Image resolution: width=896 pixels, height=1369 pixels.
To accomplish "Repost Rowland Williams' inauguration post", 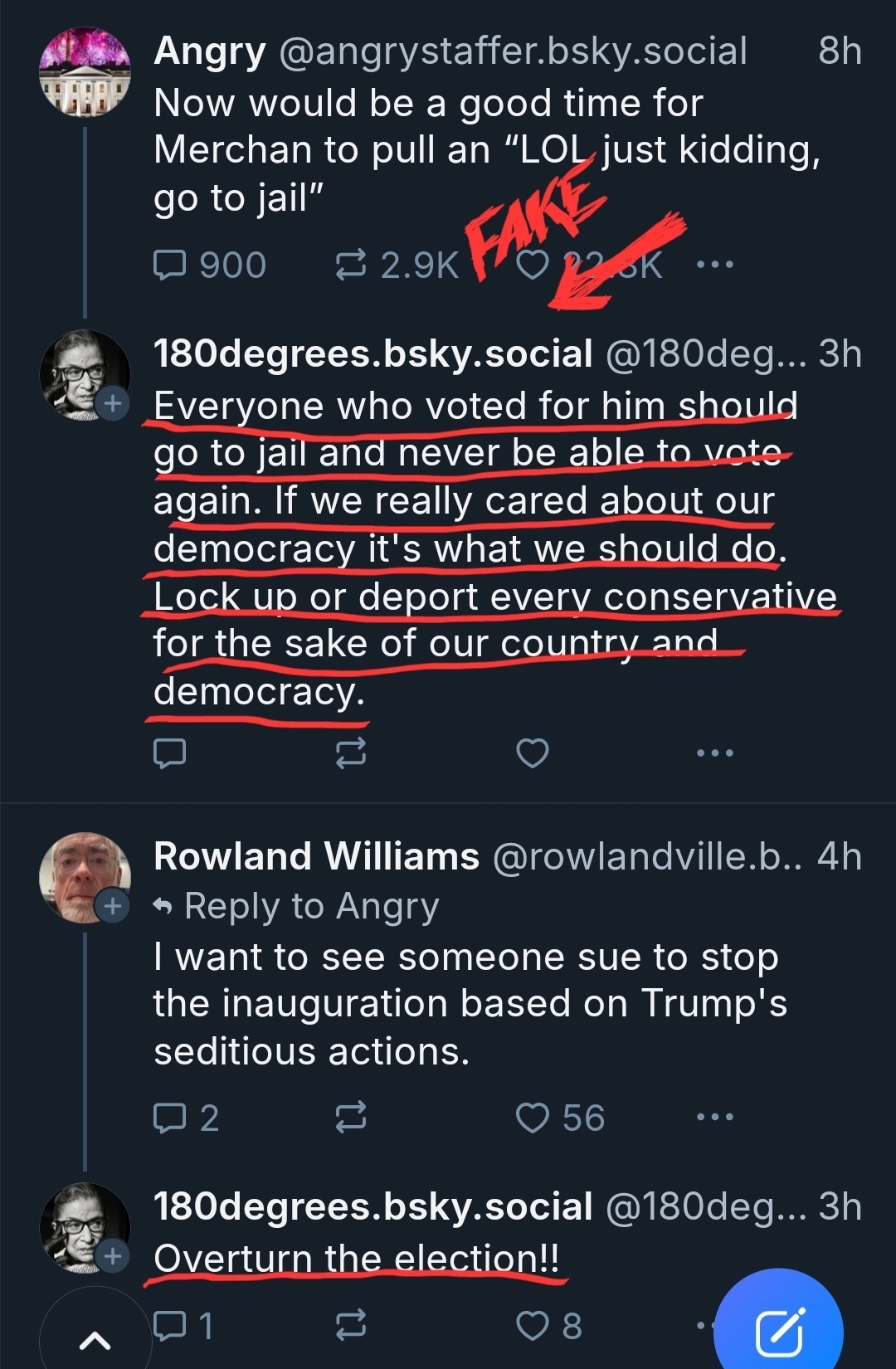I will 350,1118.
